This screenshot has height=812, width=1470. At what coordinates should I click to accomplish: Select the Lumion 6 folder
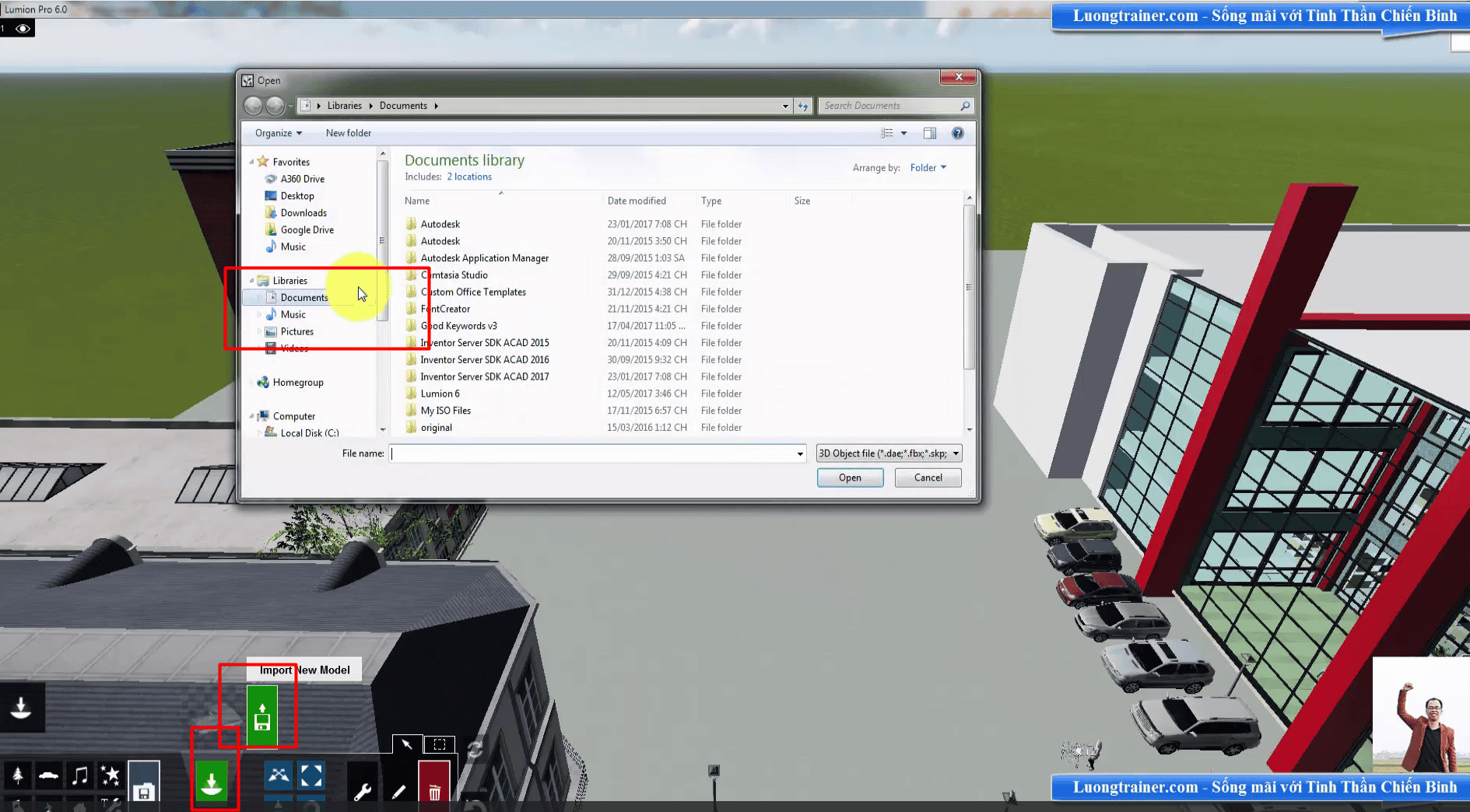[x=440, y=394]
